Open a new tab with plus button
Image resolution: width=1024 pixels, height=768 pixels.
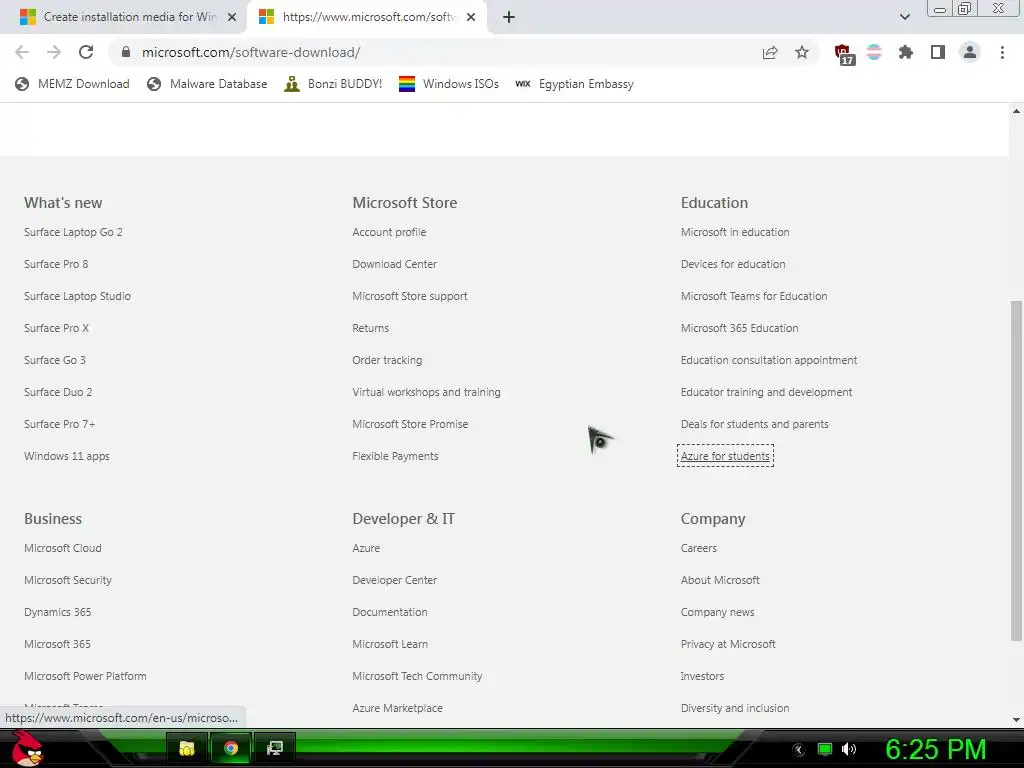click(x=509, y=17)
